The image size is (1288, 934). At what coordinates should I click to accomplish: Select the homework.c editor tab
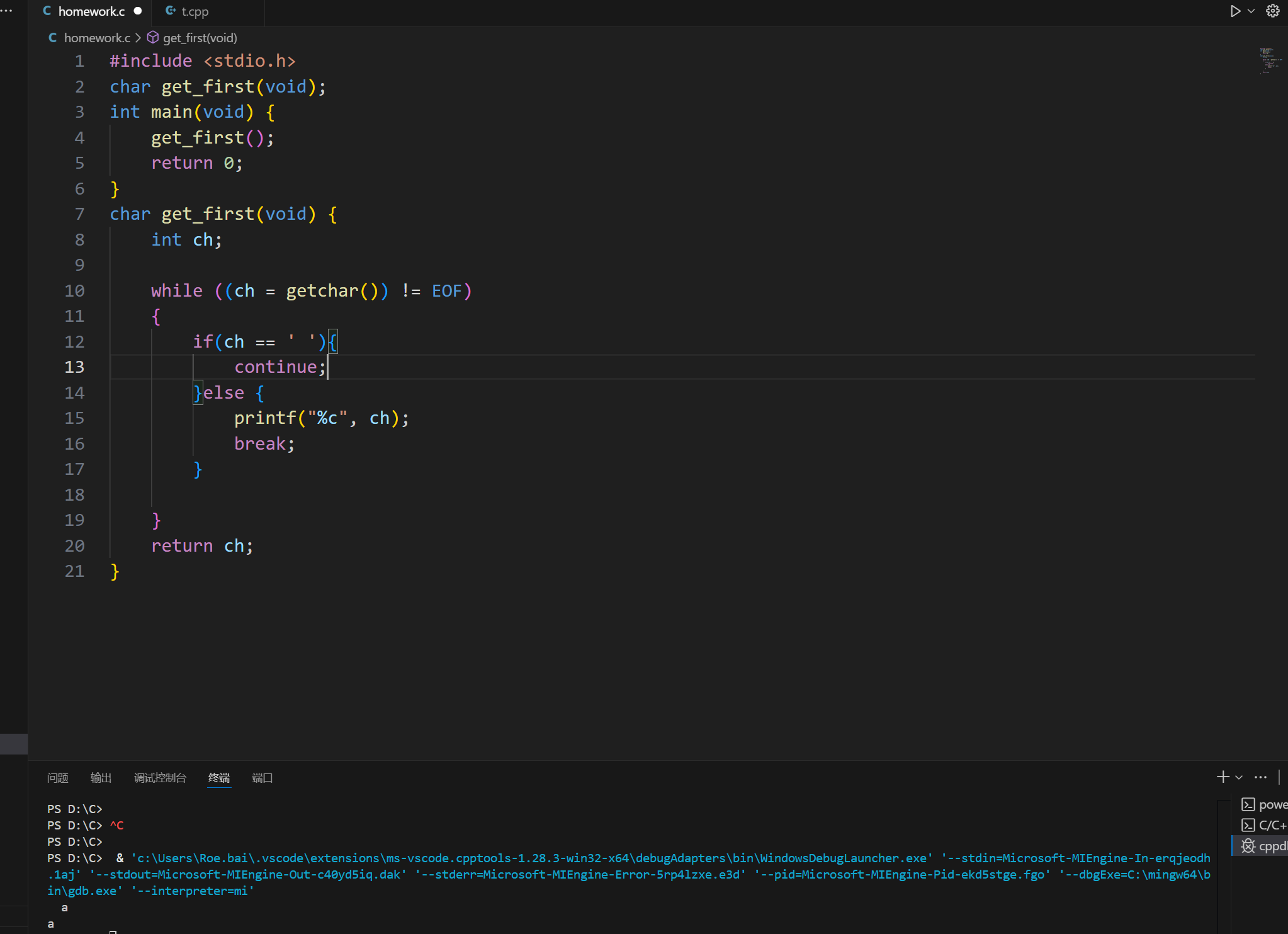91,11
